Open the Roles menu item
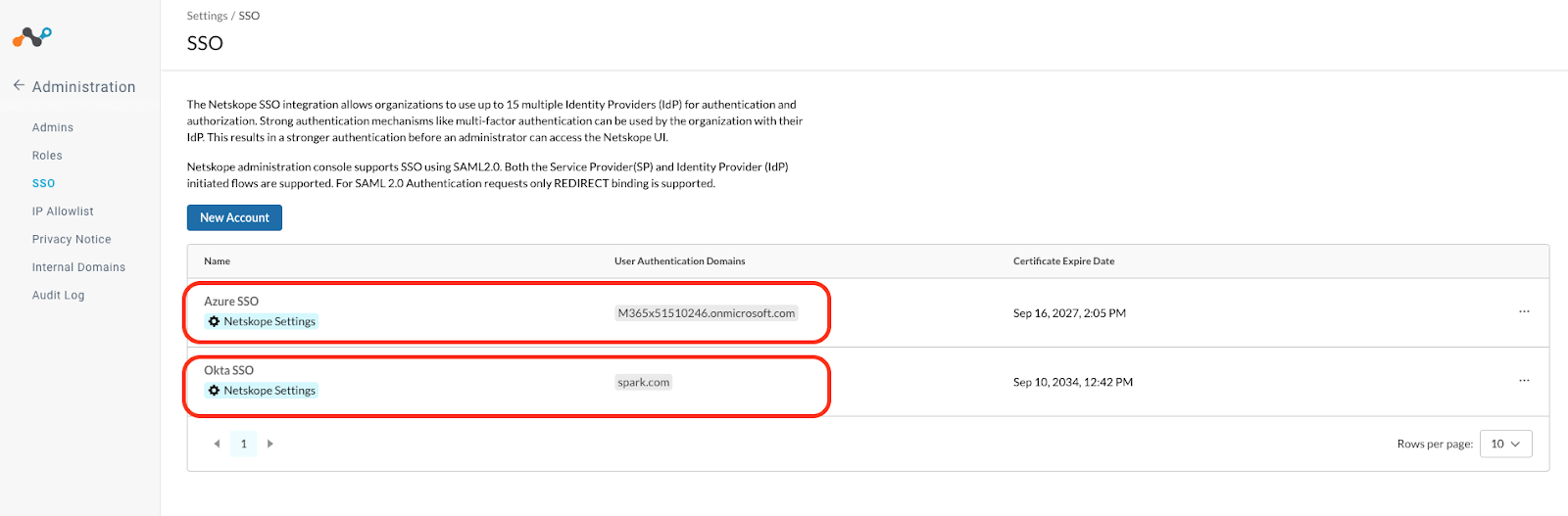1568x516 pixels. click(x=47, y=156)
